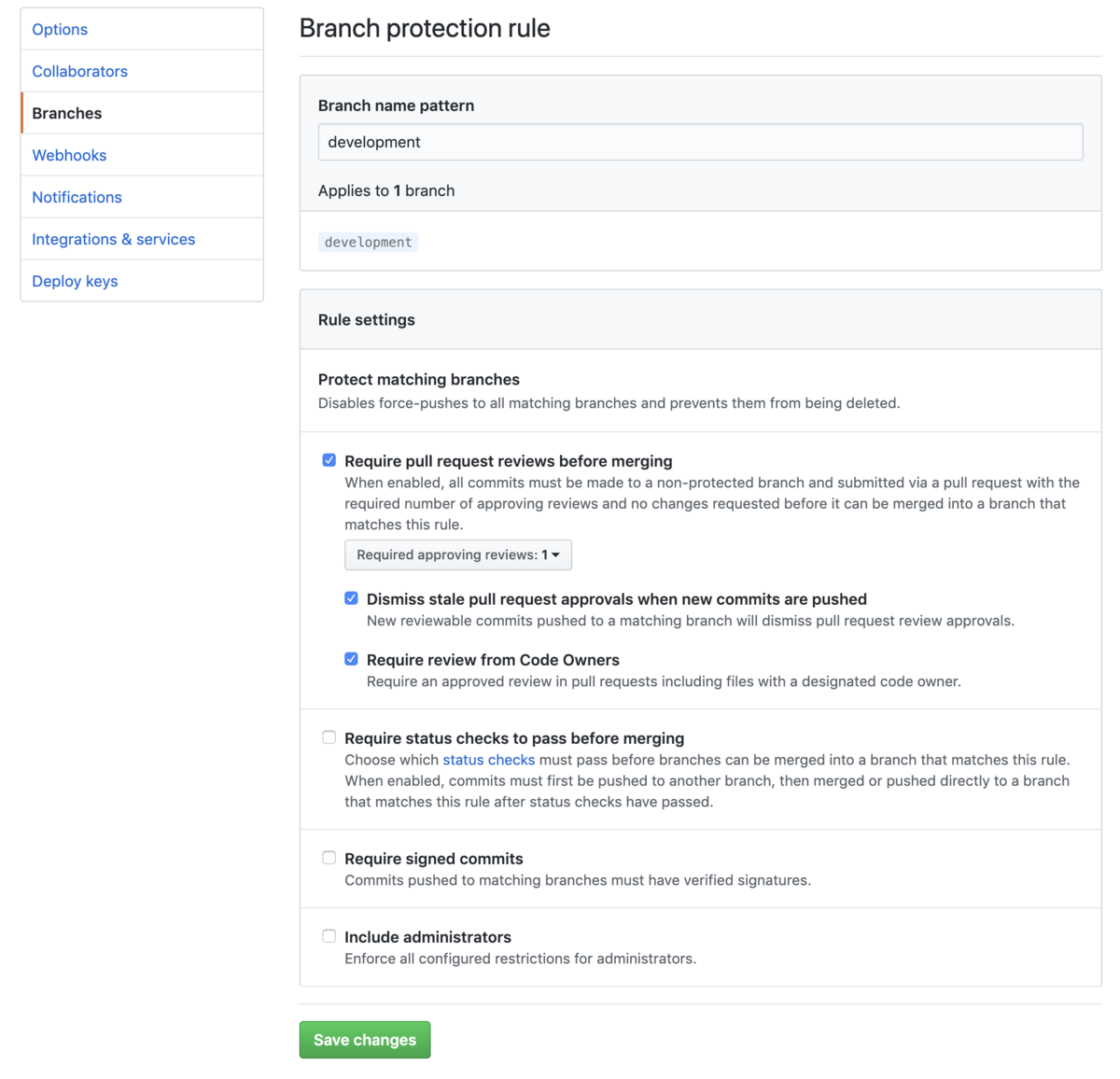Open Integrations & services page
1120x1079 pixels.
(113, 239)
